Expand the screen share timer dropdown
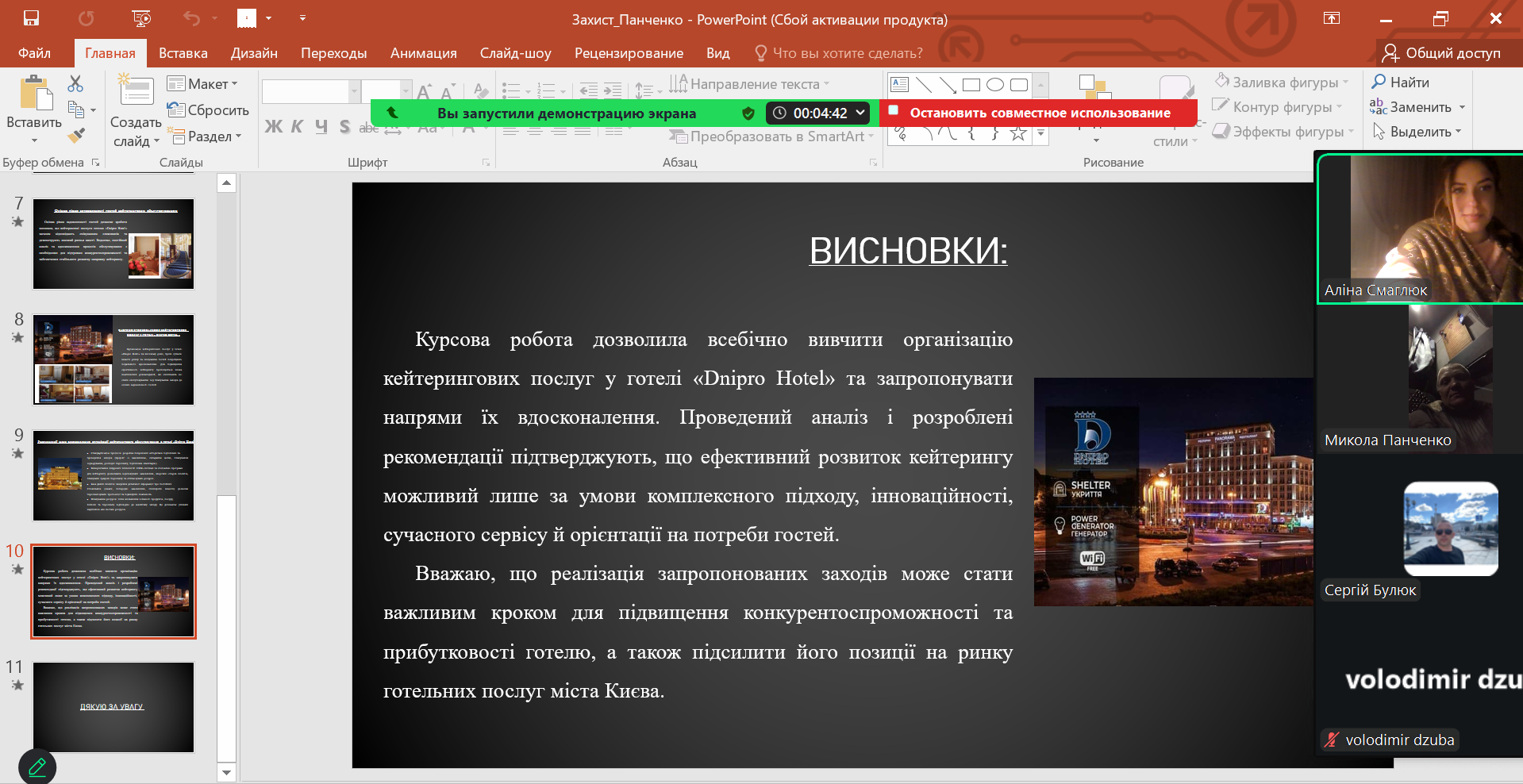The width and height of the screenshot is (1523, 784). pos(860,113)
